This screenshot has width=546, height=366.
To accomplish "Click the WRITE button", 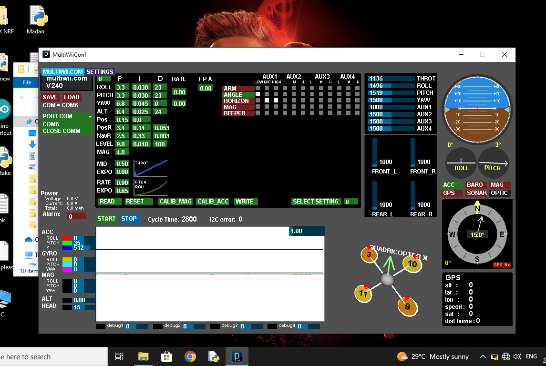I will [245, 202].
